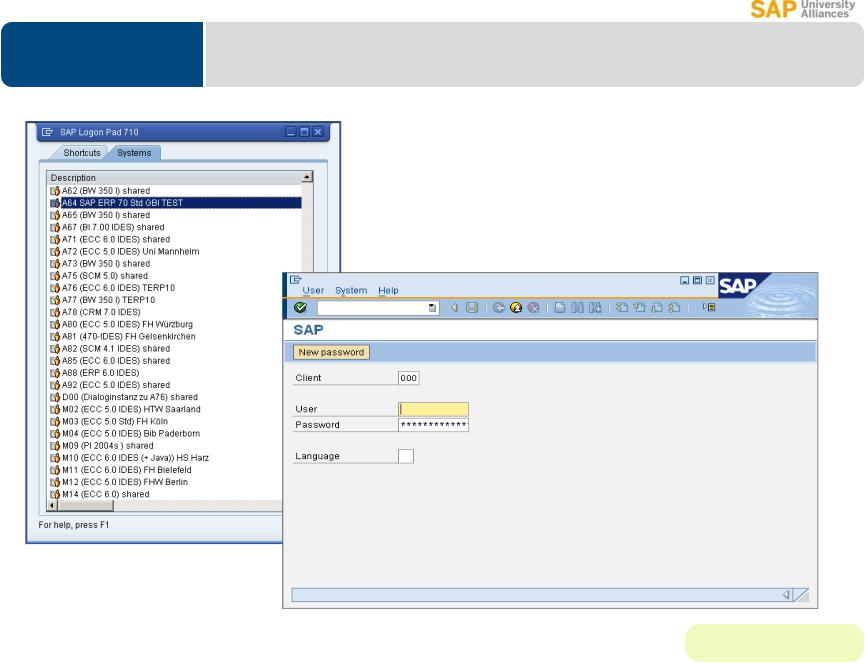Switch to the Shortcuts tab in Logon Pad

click(x=82, y=152)
